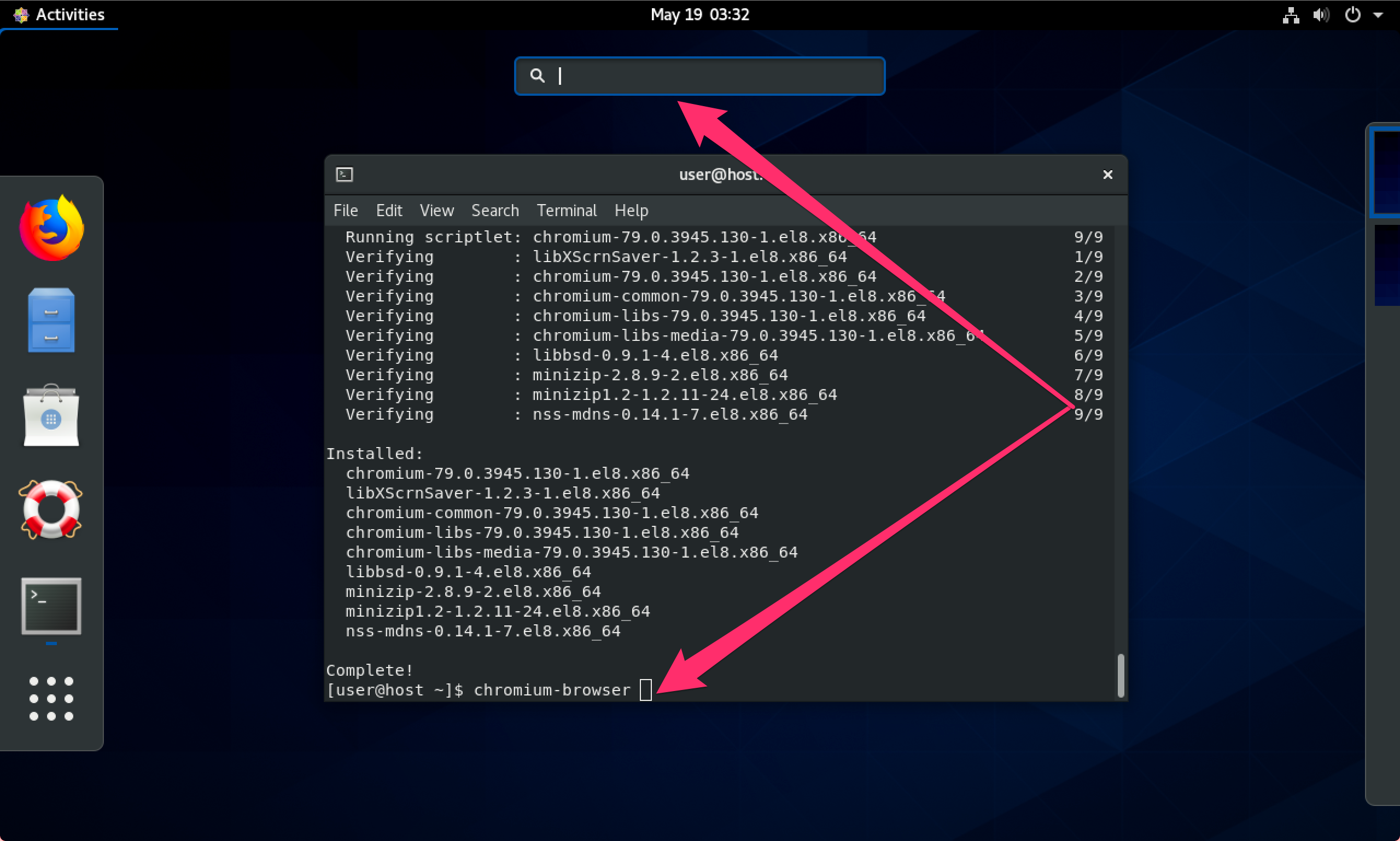1400x841 pixels.
Task: Open the Terminal menu
Action: (567, 210)
